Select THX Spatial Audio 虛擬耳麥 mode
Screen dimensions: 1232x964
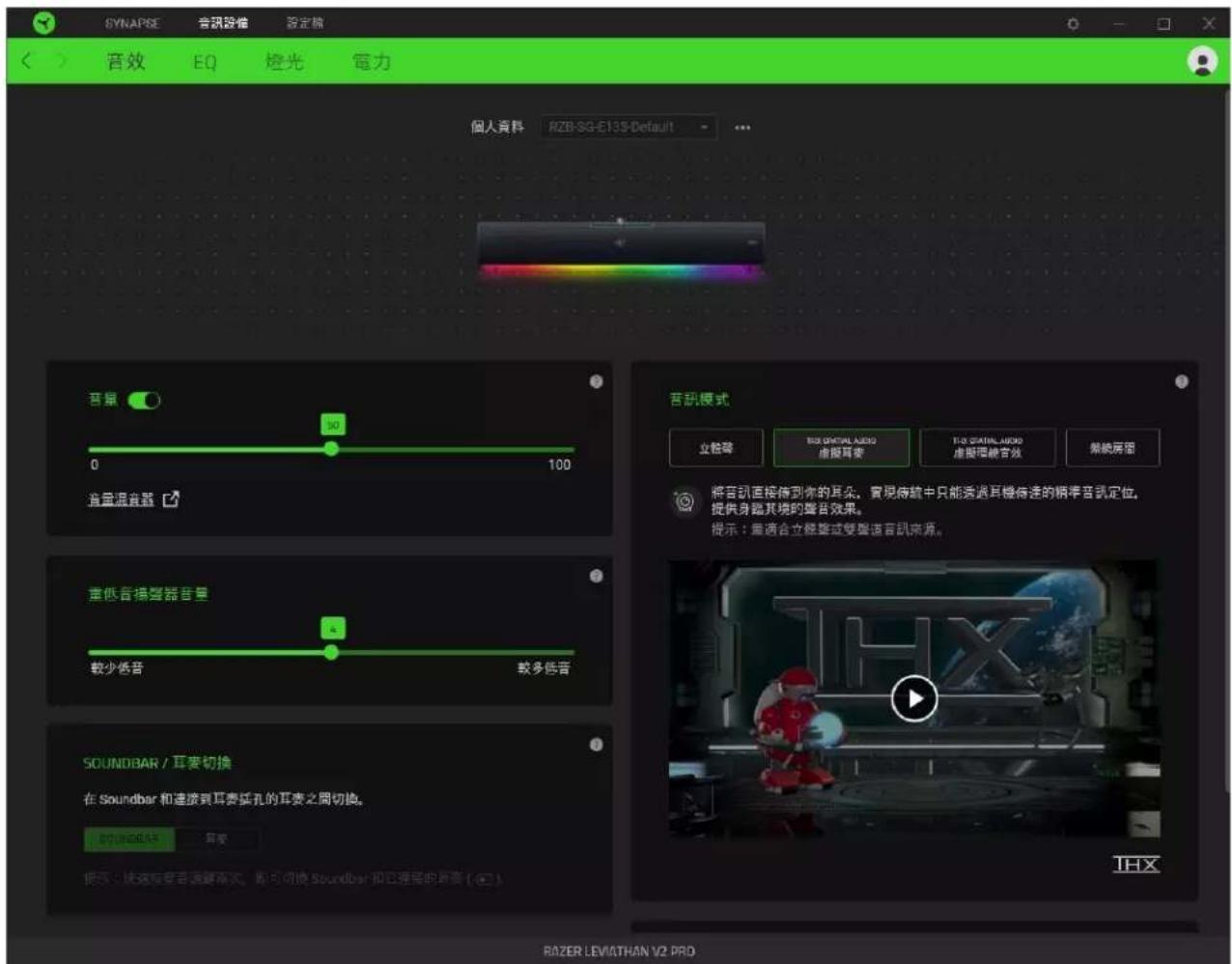pyautogui.click(x=841, y=447)
